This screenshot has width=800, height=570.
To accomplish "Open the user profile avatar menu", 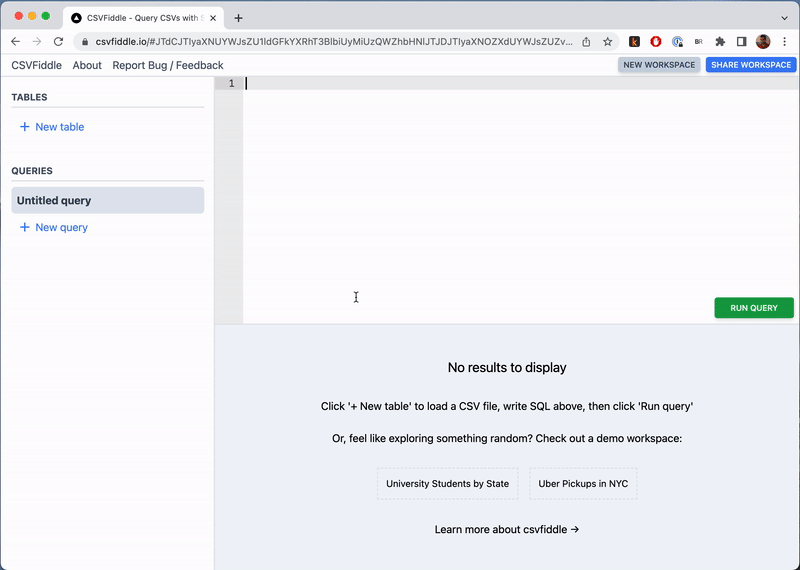I will coord(763,42).
